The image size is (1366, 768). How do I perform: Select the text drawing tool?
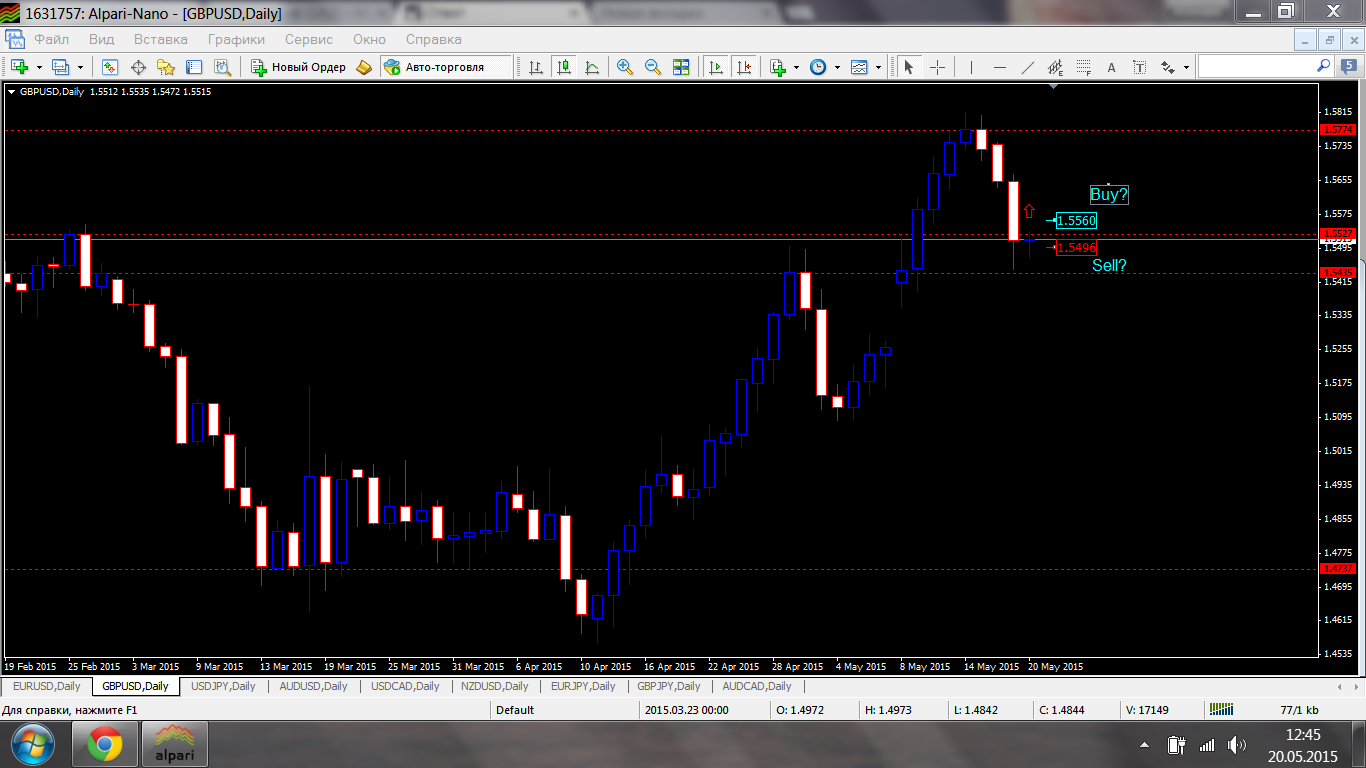[1111, 67]
